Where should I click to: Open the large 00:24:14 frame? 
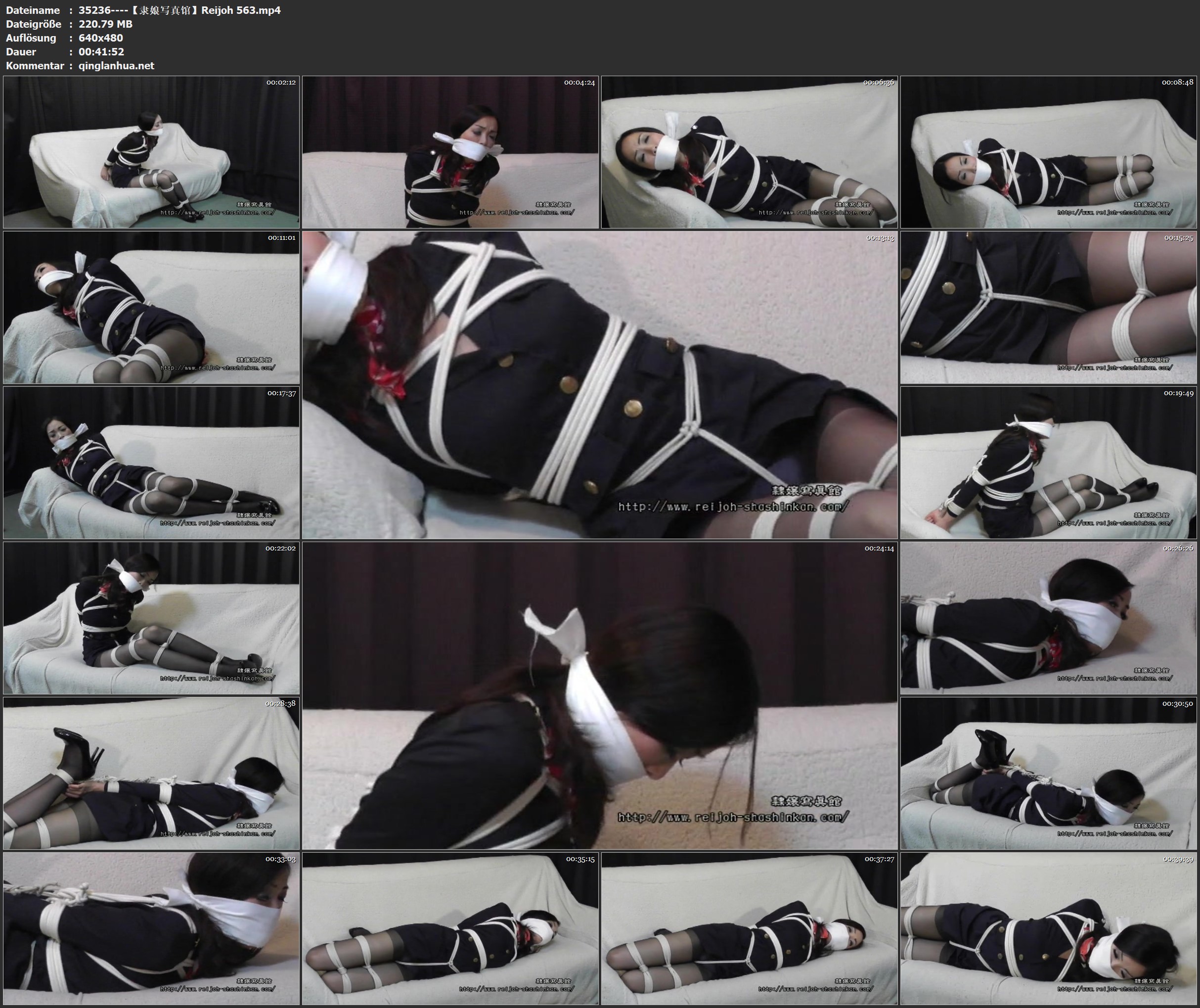(599, 695)
